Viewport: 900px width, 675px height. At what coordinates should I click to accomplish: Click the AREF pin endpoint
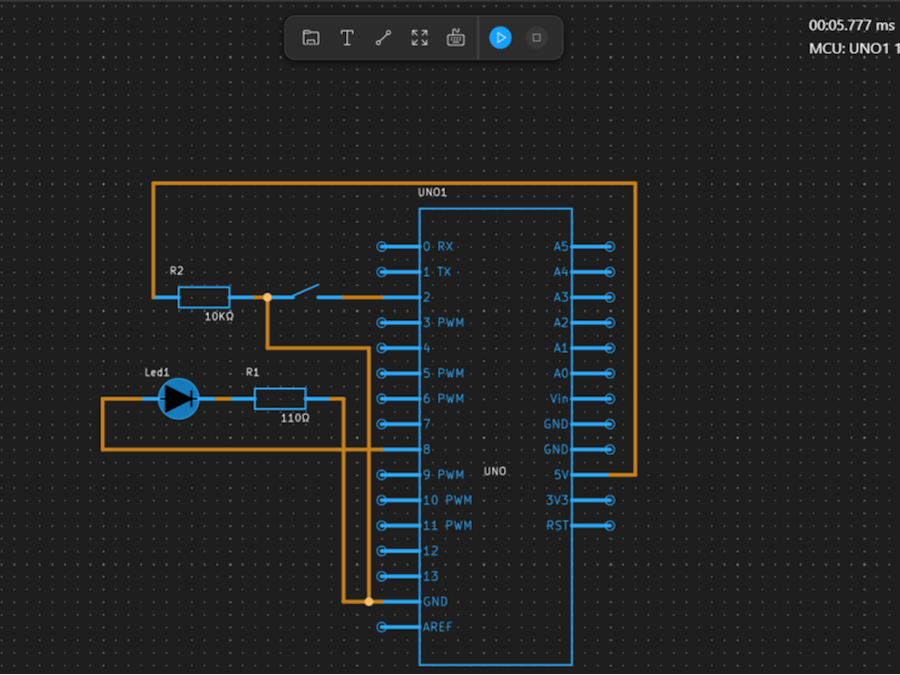[382, 627]
